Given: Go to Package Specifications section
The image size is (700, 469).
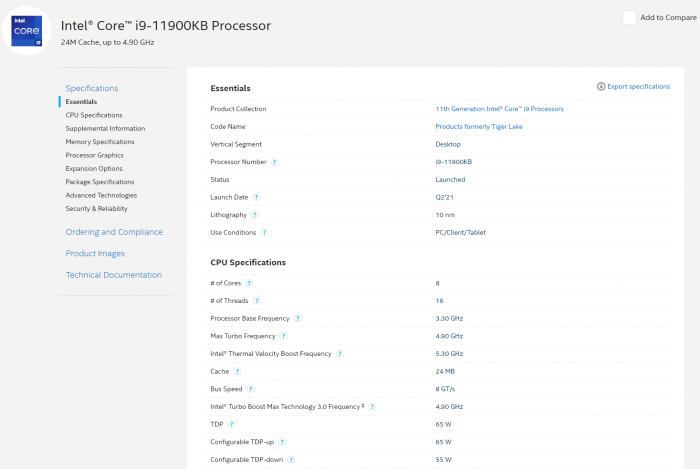Looking at the screenshot, I should (100, 182).
